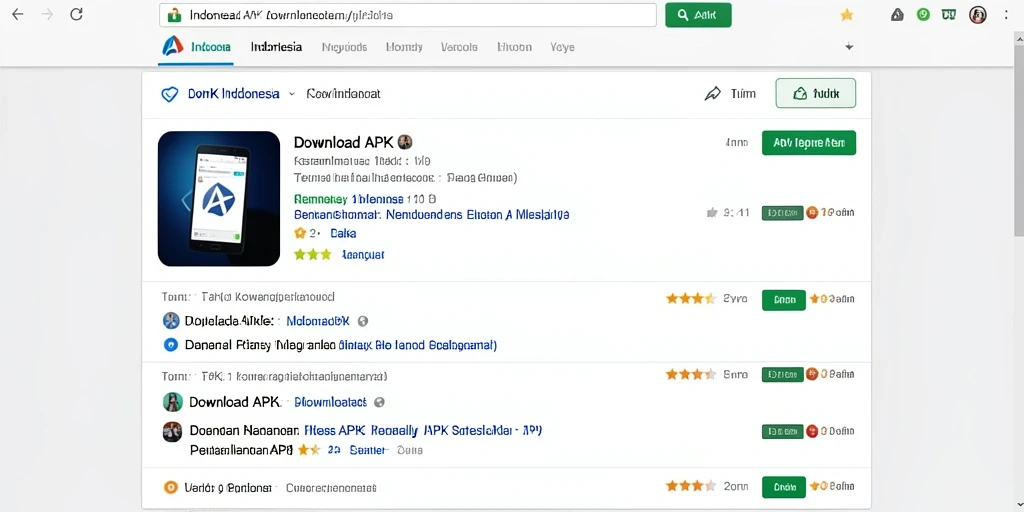Screen dimensions: 1024x512
Task: Open the user profile avatar
Action: pyautogui.click(x=978, y=14)
